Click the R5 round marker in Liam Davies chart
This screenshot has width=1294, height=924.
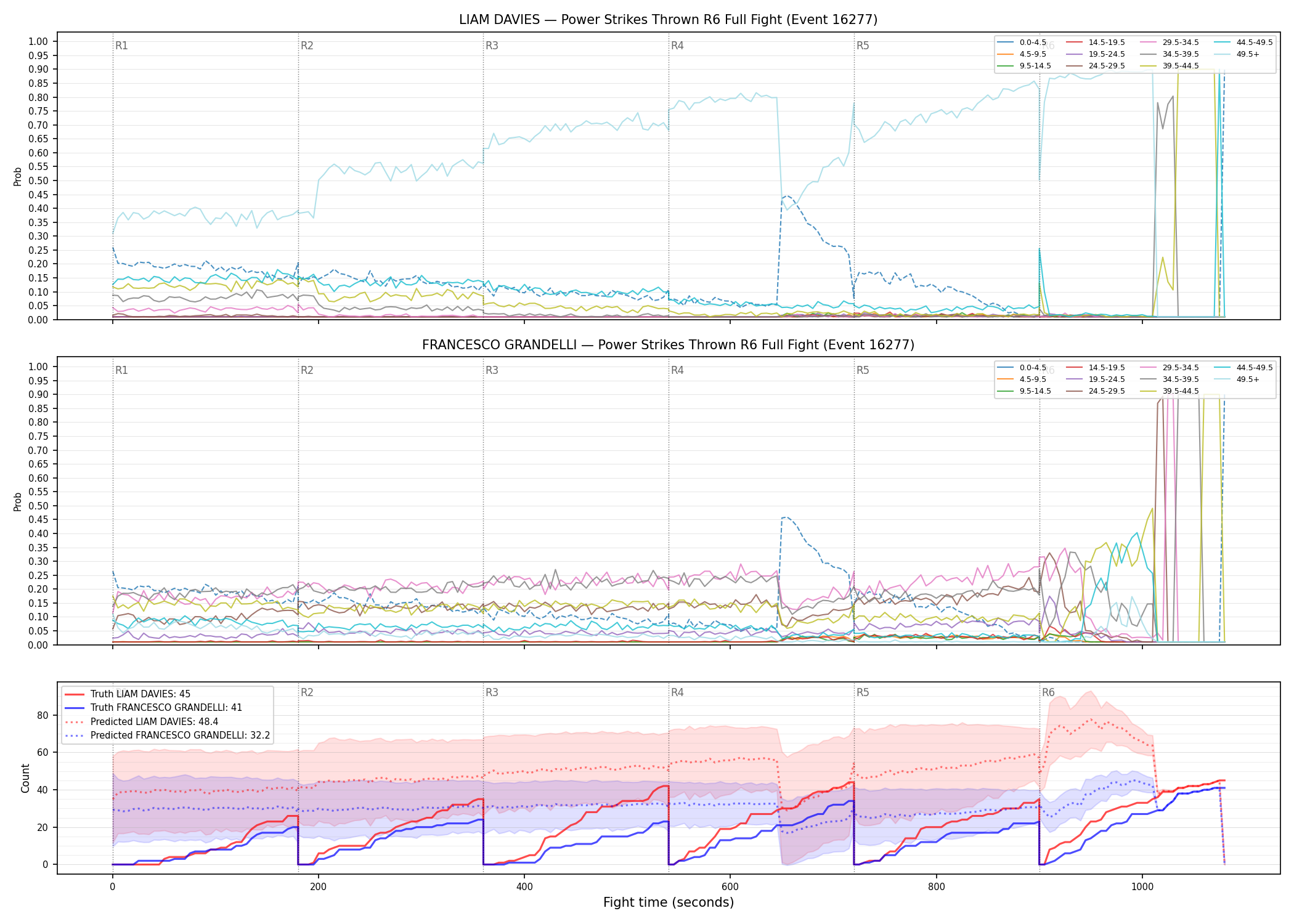click(x=863, y=46)
